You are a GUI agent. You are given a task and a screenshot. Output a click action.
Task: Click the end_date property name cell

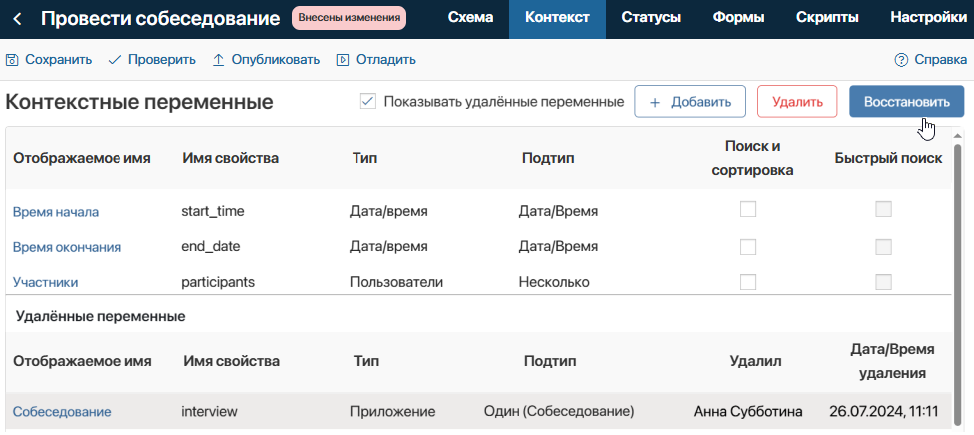(211, 246)
